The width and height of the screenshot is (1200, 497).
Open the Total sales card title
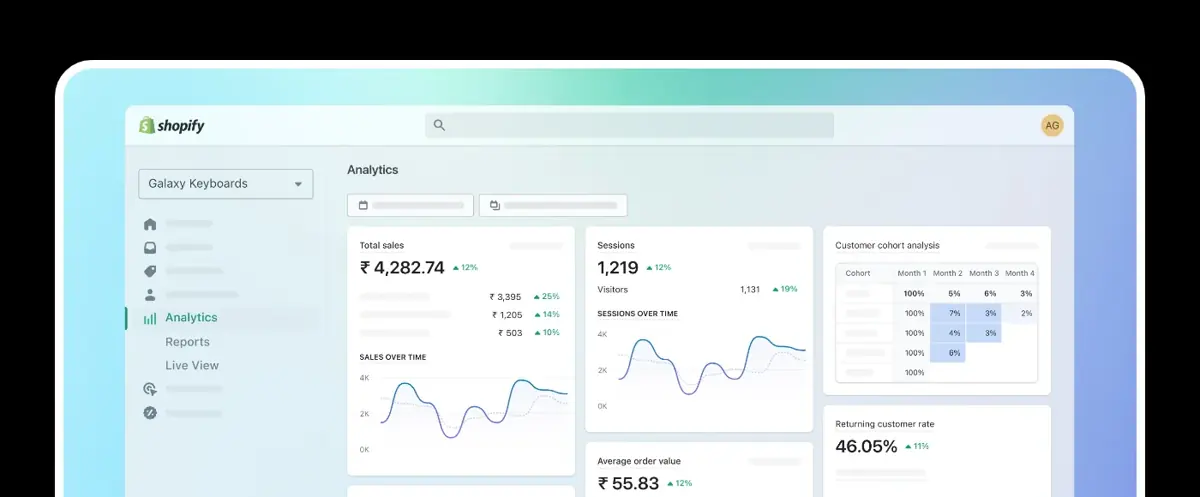[x=381, y=245]
